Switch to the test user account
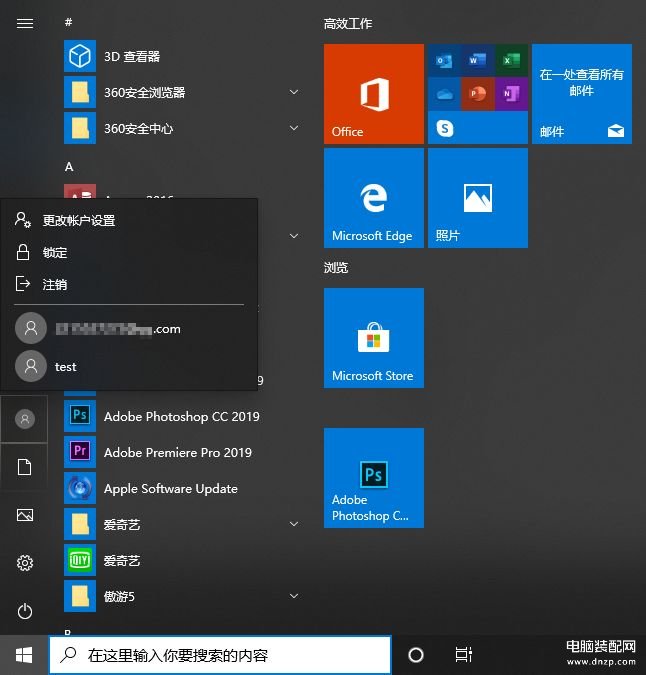Image resolution: width=646 pixels, height=675 pixels. (129, 366)
